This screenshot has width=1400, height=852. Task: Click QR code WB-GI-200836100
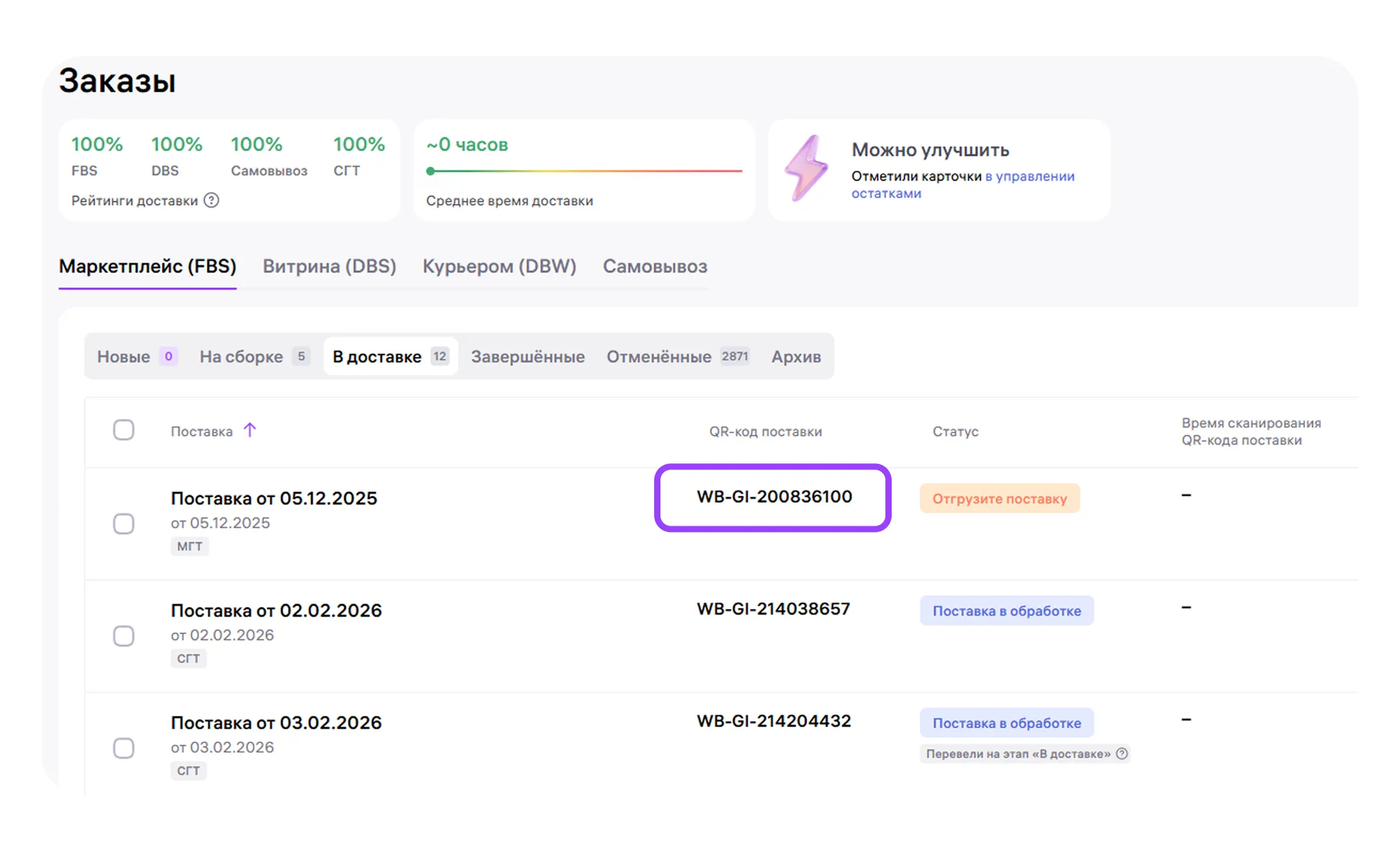(774, 496)
